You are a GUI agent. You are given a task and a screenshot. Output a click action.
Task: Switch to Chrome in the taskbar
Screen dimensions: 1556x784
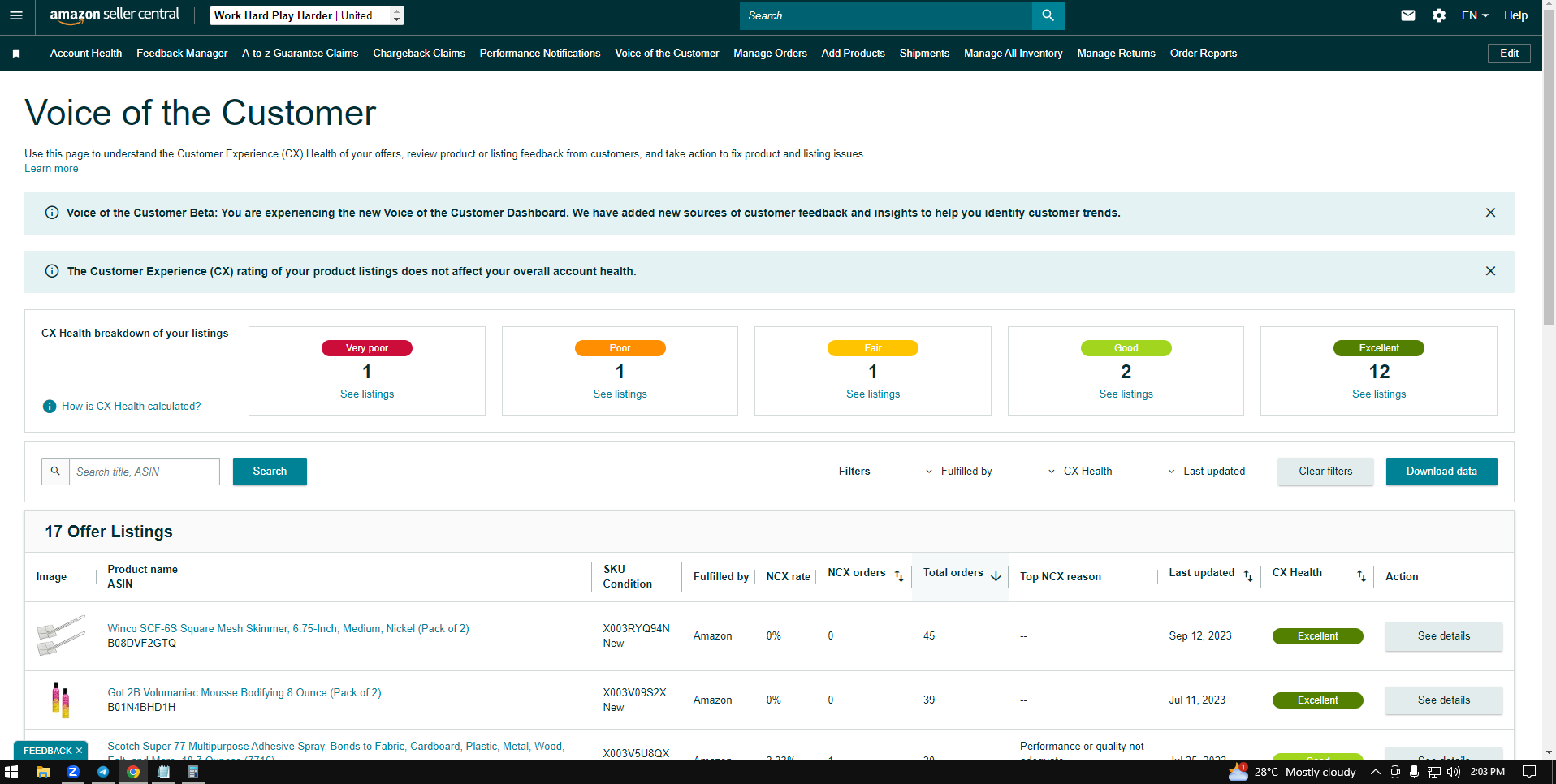133,772
